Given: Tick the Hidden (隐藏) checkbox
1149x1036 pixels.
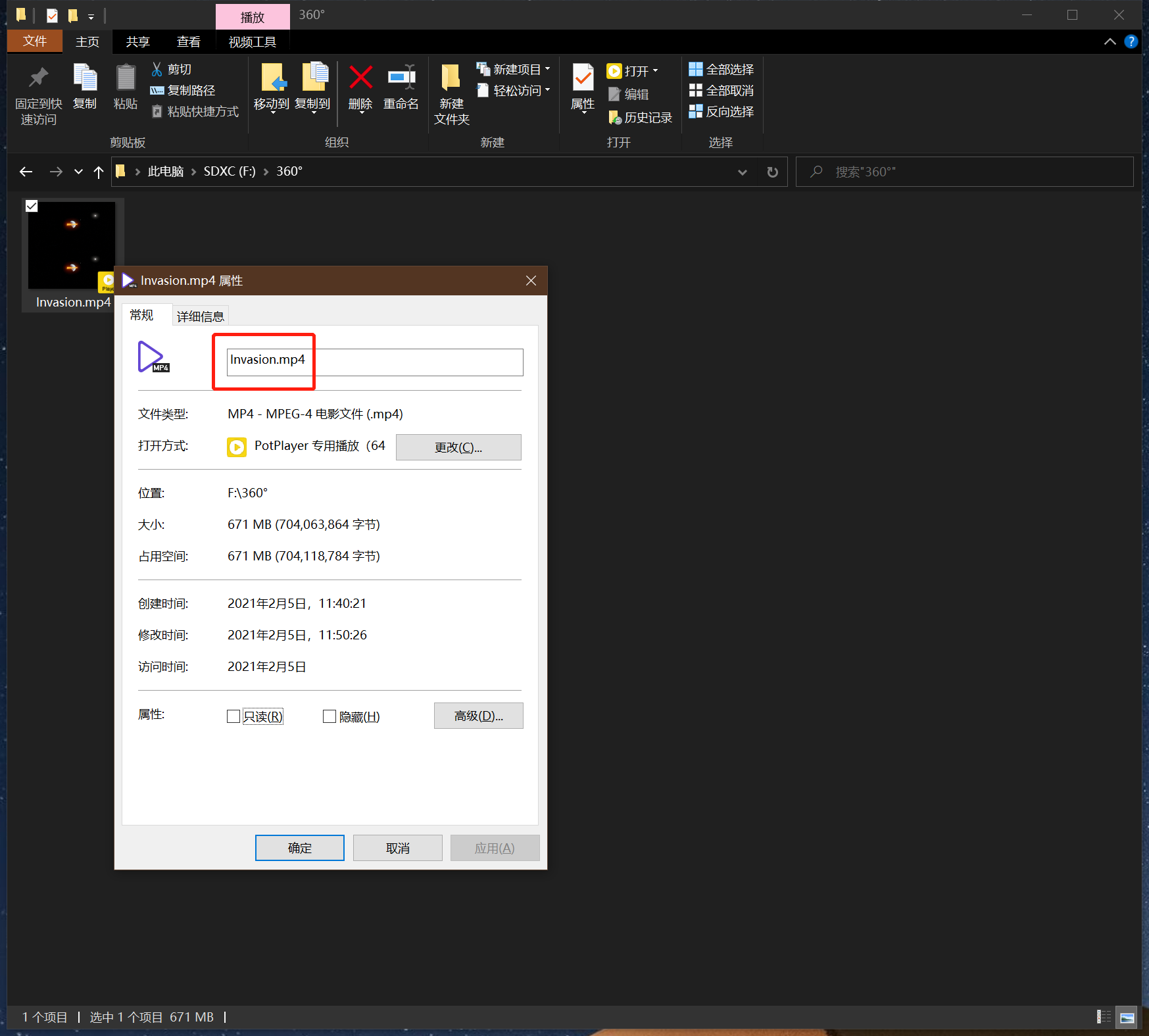Looking at the screenshot, I should coord(330,716).
